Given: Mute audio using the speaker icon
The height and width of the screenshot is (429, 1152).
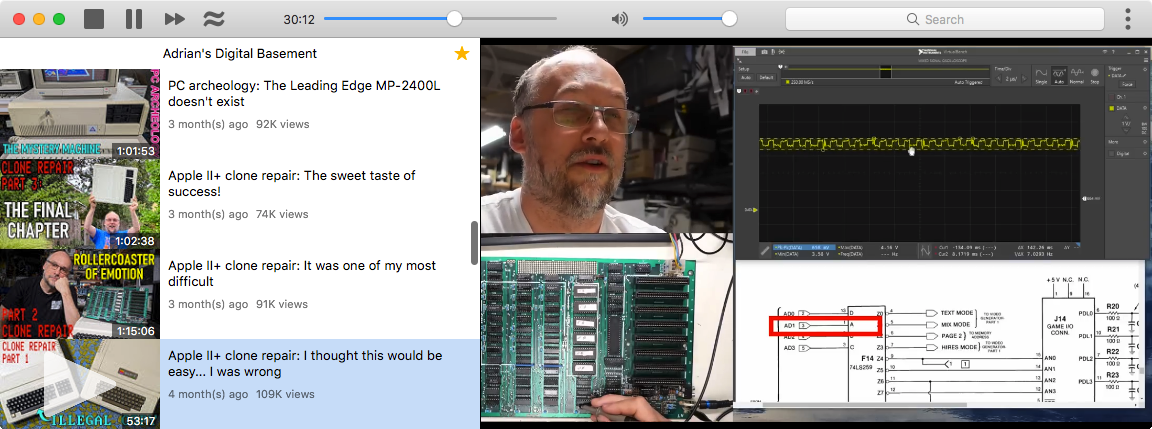Looking at the screenshot, I should point(620,19).
